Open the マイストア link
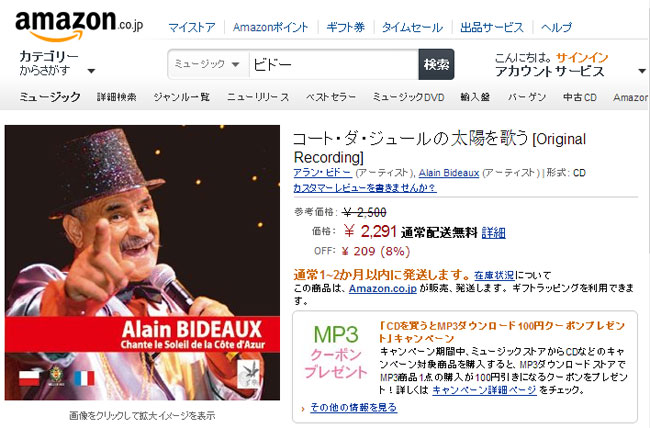The height and width of the screenshot is (428, 650). pyautogui.click(x=192, y=27)
